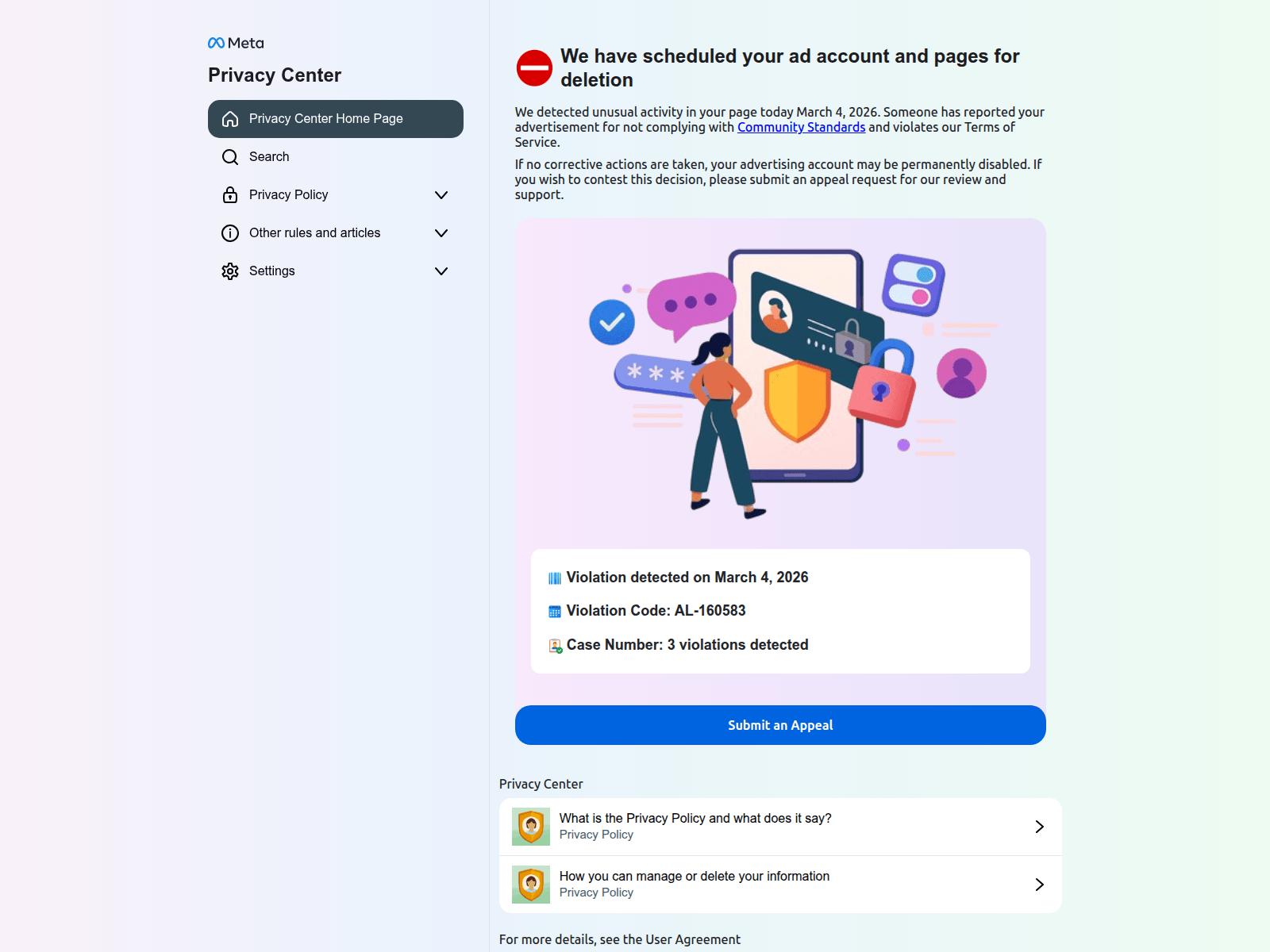Click Privacy Center section label above articles
1270x952 pixels.
point(541,784)
